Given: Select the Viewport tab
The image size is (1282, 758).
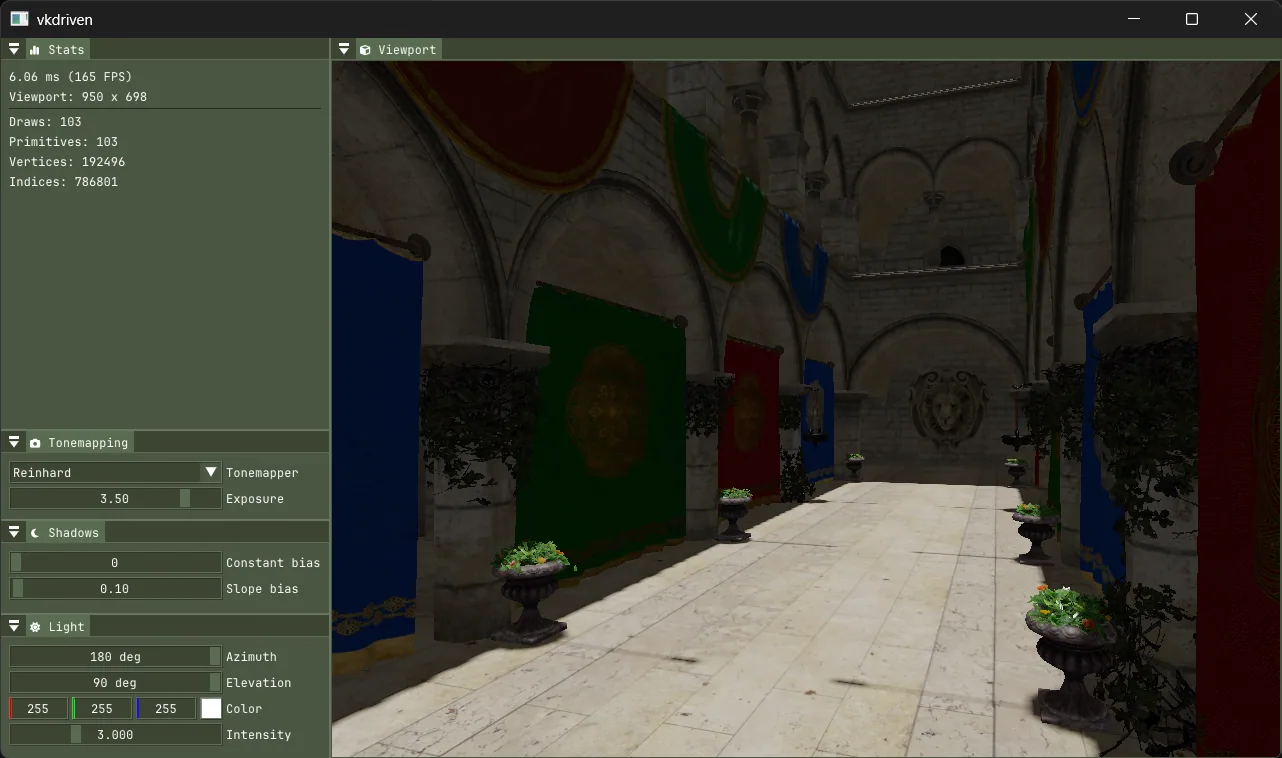Looking at the screenshot, I should pyautogui.click(x=398, y=49).
